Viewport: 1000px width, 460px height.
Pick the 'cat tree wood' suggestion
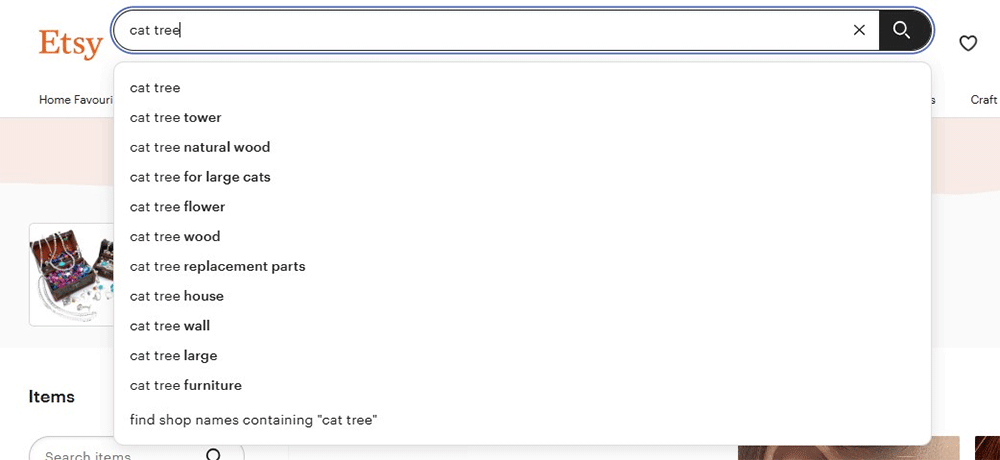coord(175,237)
